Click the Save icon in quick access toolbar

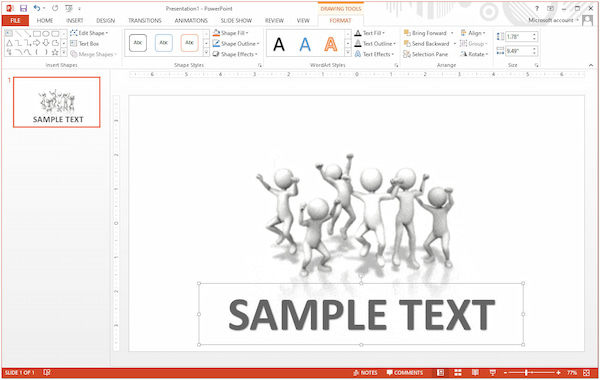pyautogui.click(x=23, y=8)
